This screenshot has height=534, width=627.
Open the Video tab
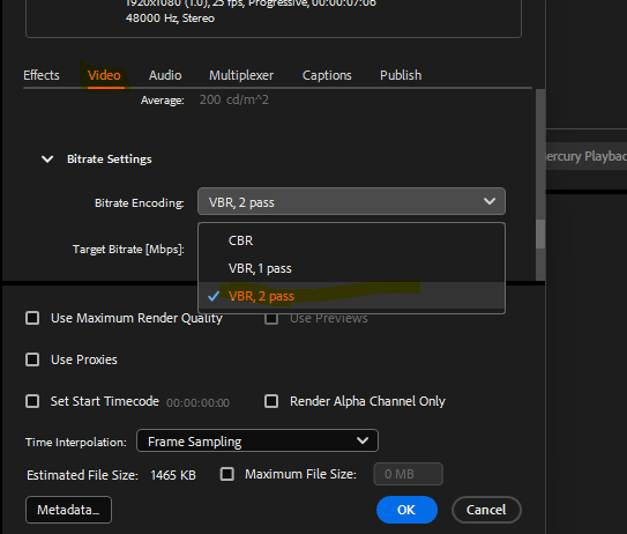(x=104, y=75)
